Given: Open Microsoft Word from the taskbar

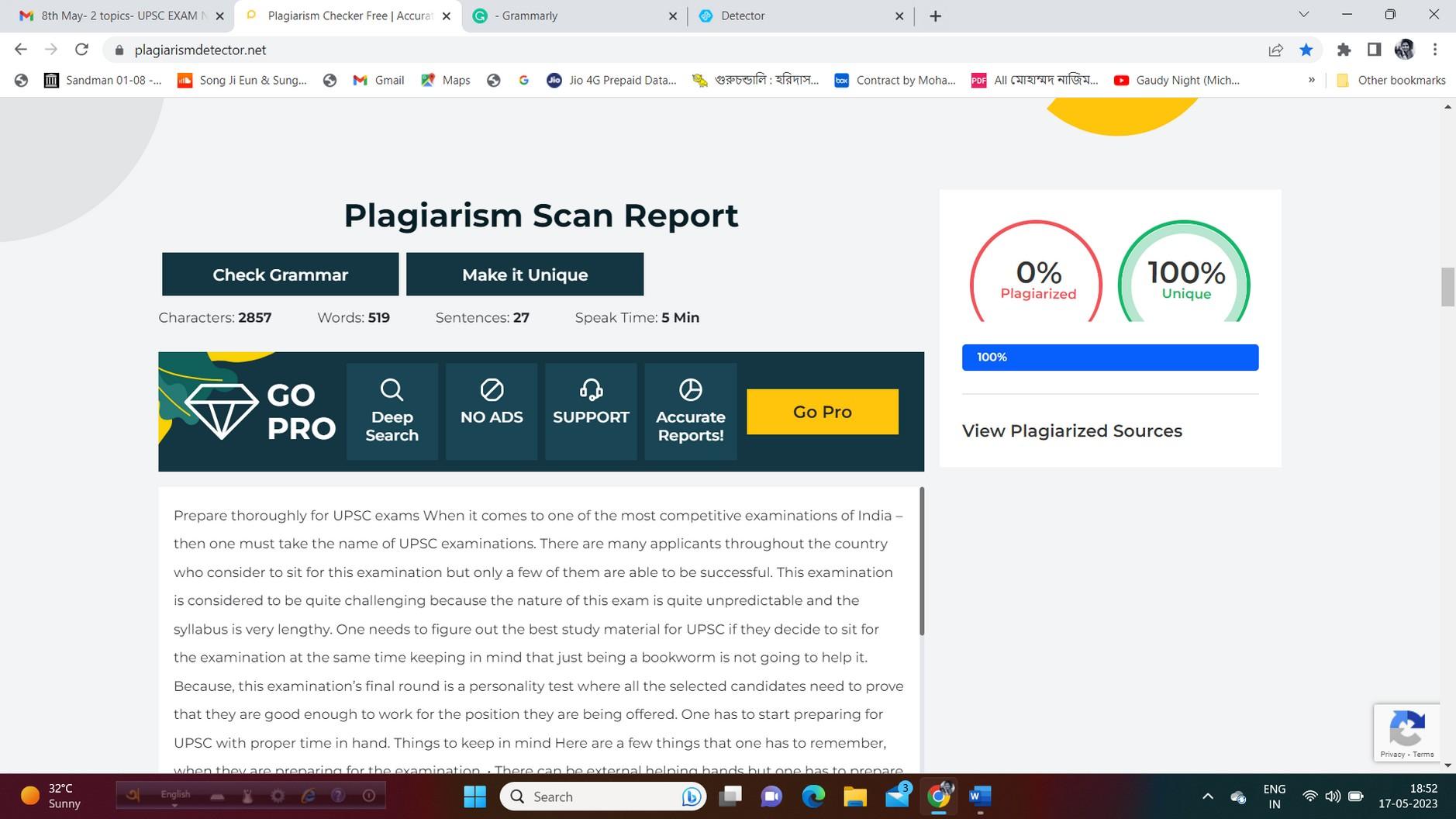Looking at the screenshot, I should pyautogui.click(x=980, y=797).
